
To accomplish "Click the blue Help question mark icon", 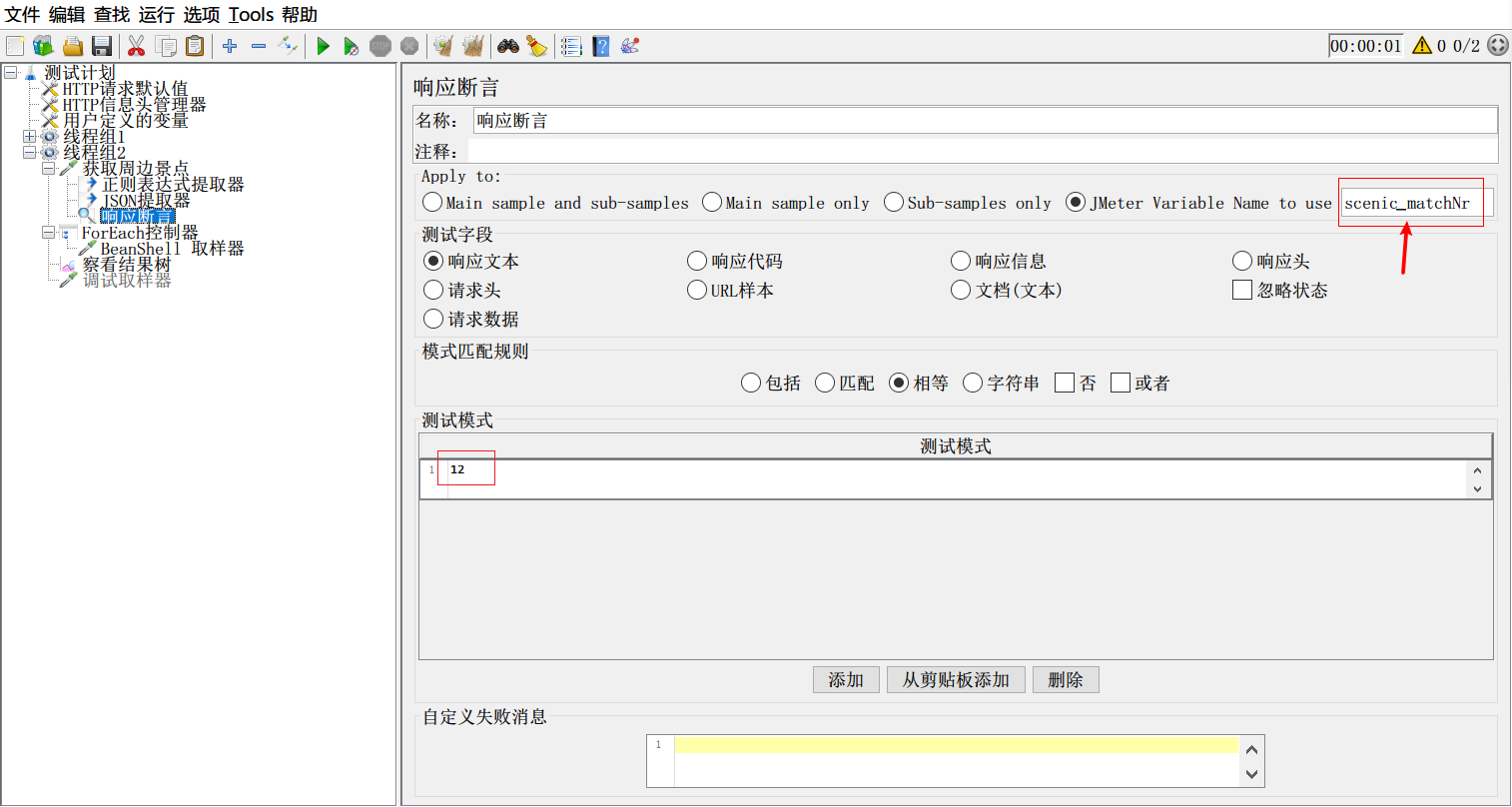I will click(x=601, y=46).
